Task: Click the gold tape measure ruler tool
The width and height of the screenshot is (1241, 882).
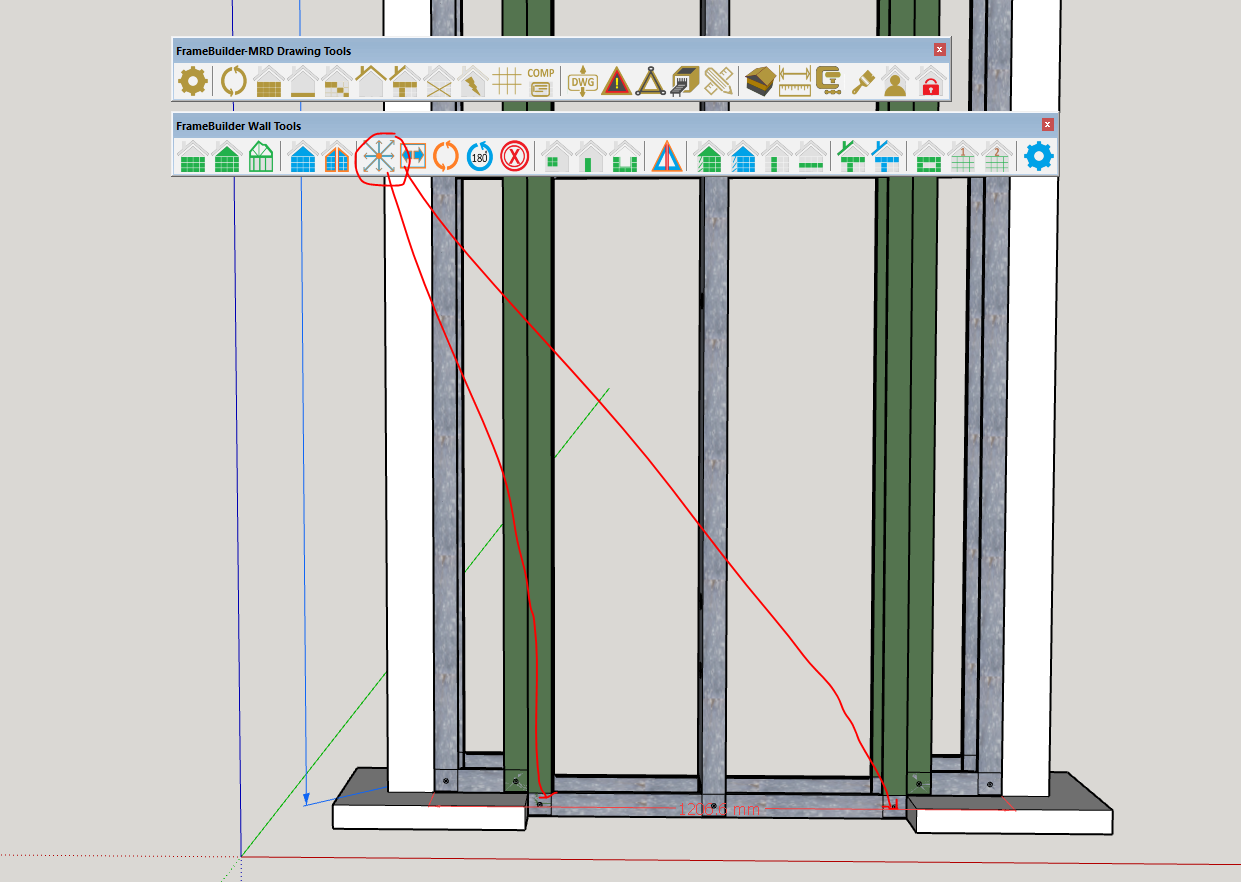Action: 795,81
